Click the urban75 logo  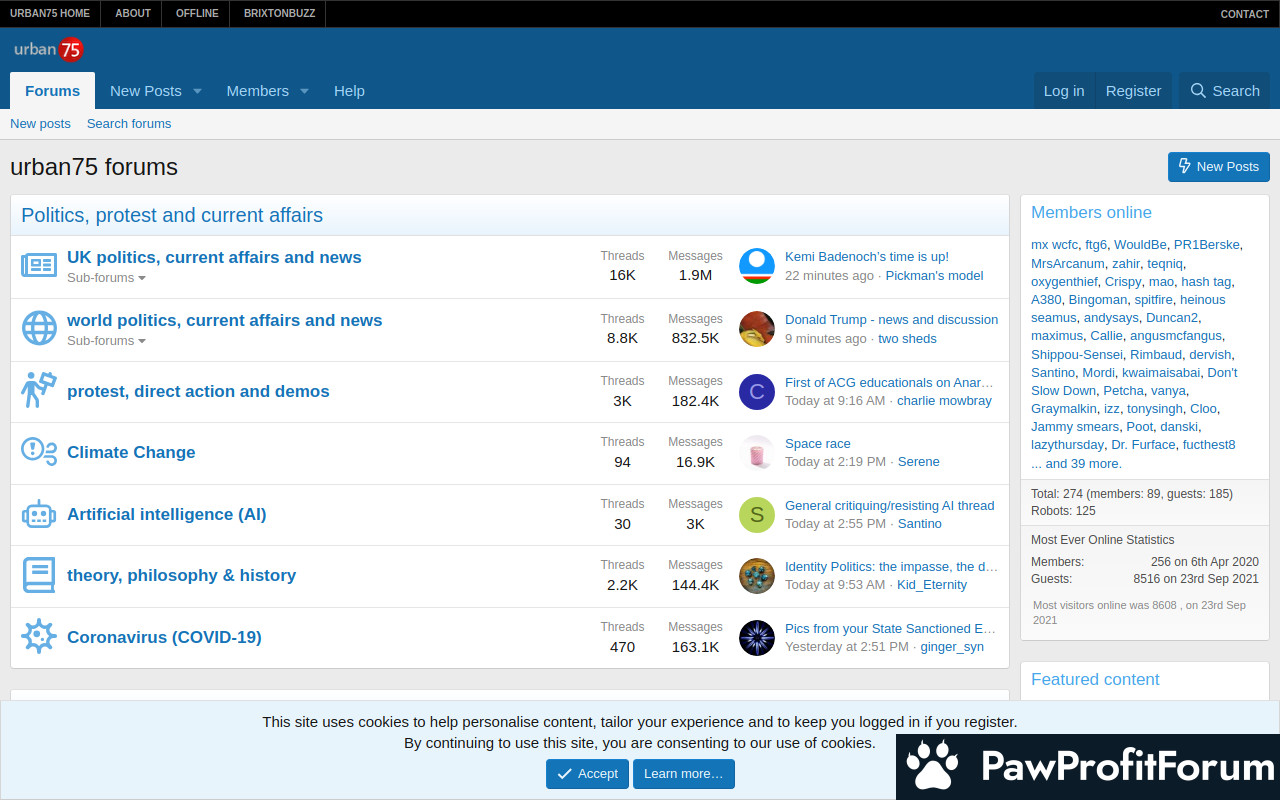click(x=48, y=49)
